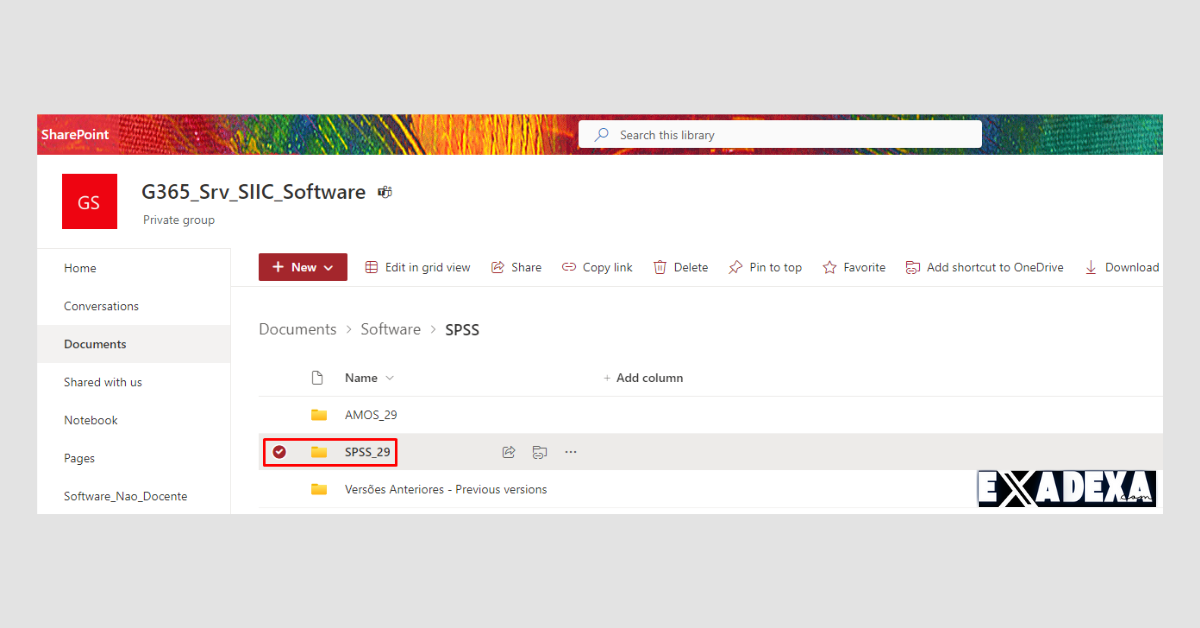This screenshot has height=628, width=1200.
Task: Click the Share icon in the toolbar
Action: point(495,268)
